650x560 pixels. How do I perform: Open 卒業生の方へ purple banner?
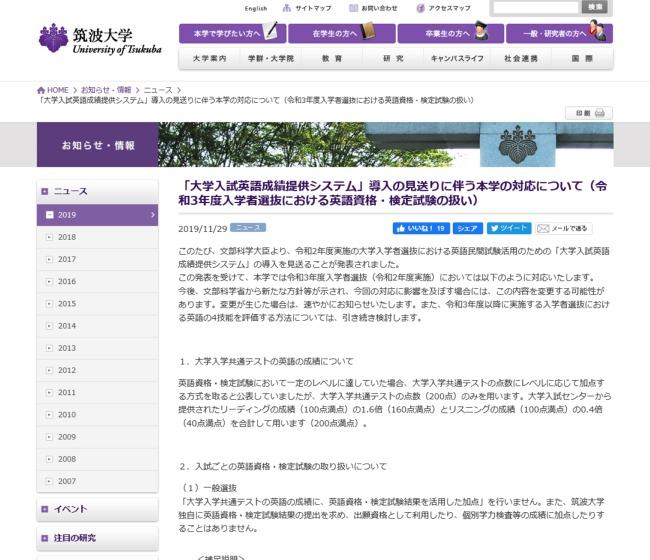point(451,34)
